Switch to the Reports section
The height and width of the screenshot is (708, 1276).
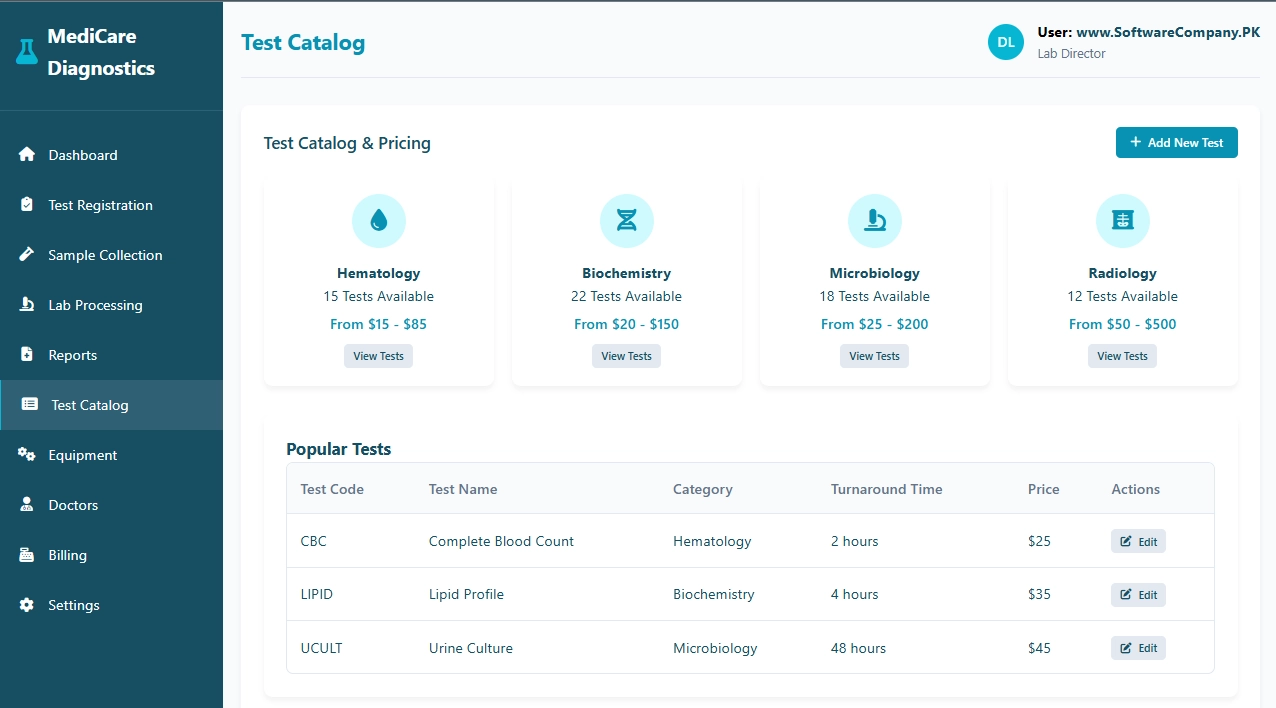coord(72,355)
